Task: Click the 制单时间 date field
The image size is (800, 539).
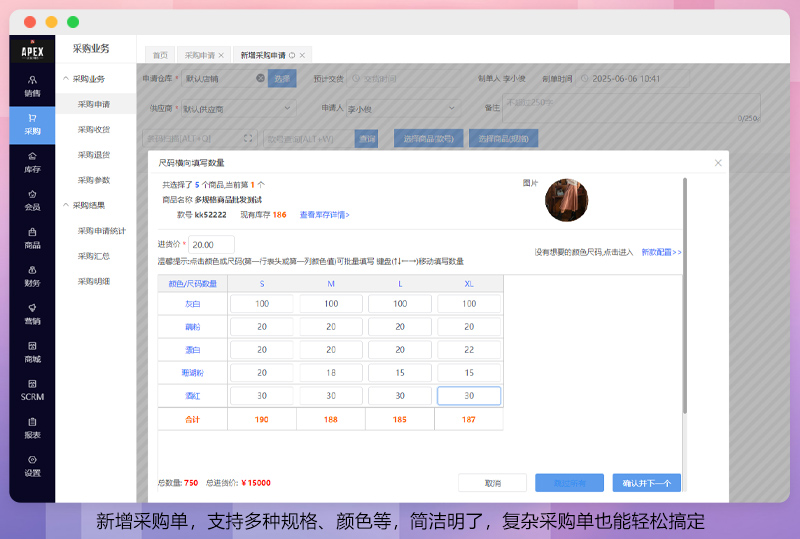Action: click(633, 79)
